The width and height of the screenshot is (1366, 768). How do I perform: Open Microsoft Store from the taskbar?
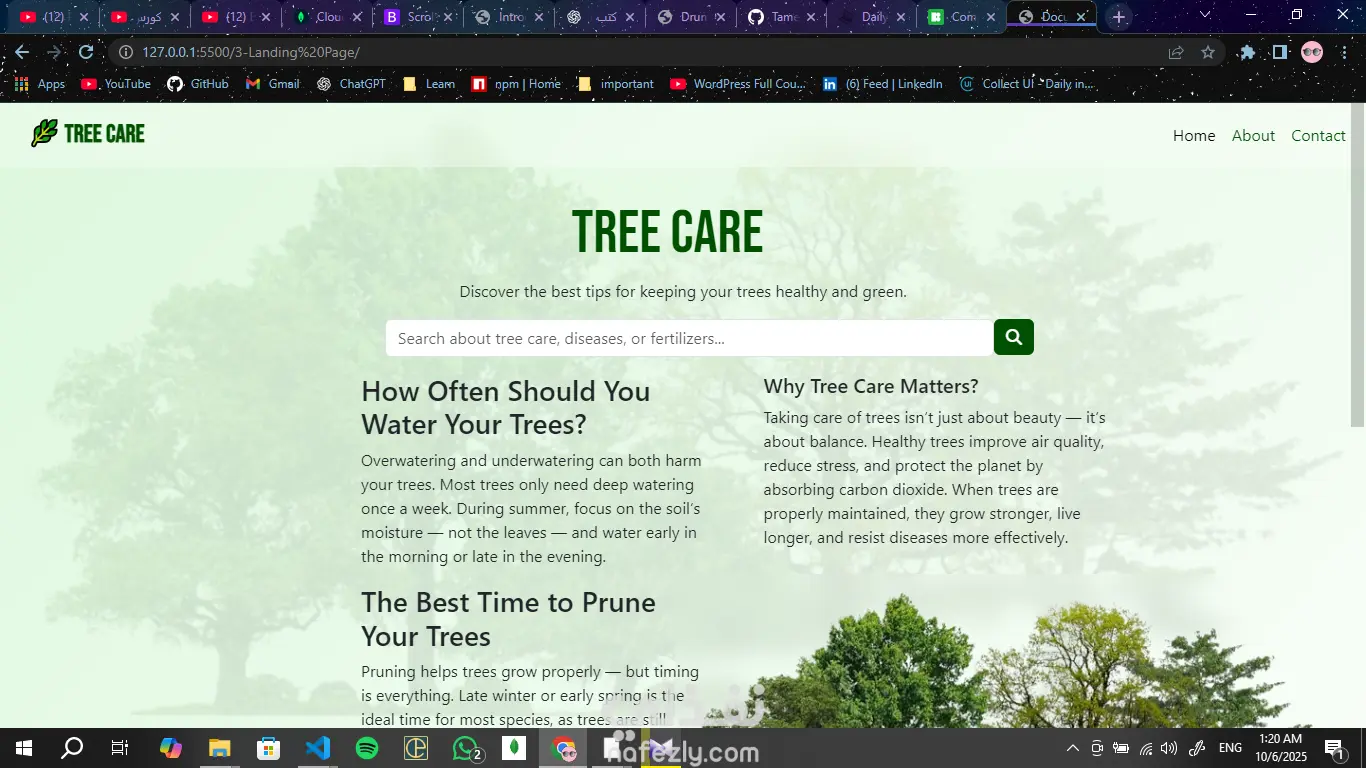pyautogui.click(x=268, y=748)
